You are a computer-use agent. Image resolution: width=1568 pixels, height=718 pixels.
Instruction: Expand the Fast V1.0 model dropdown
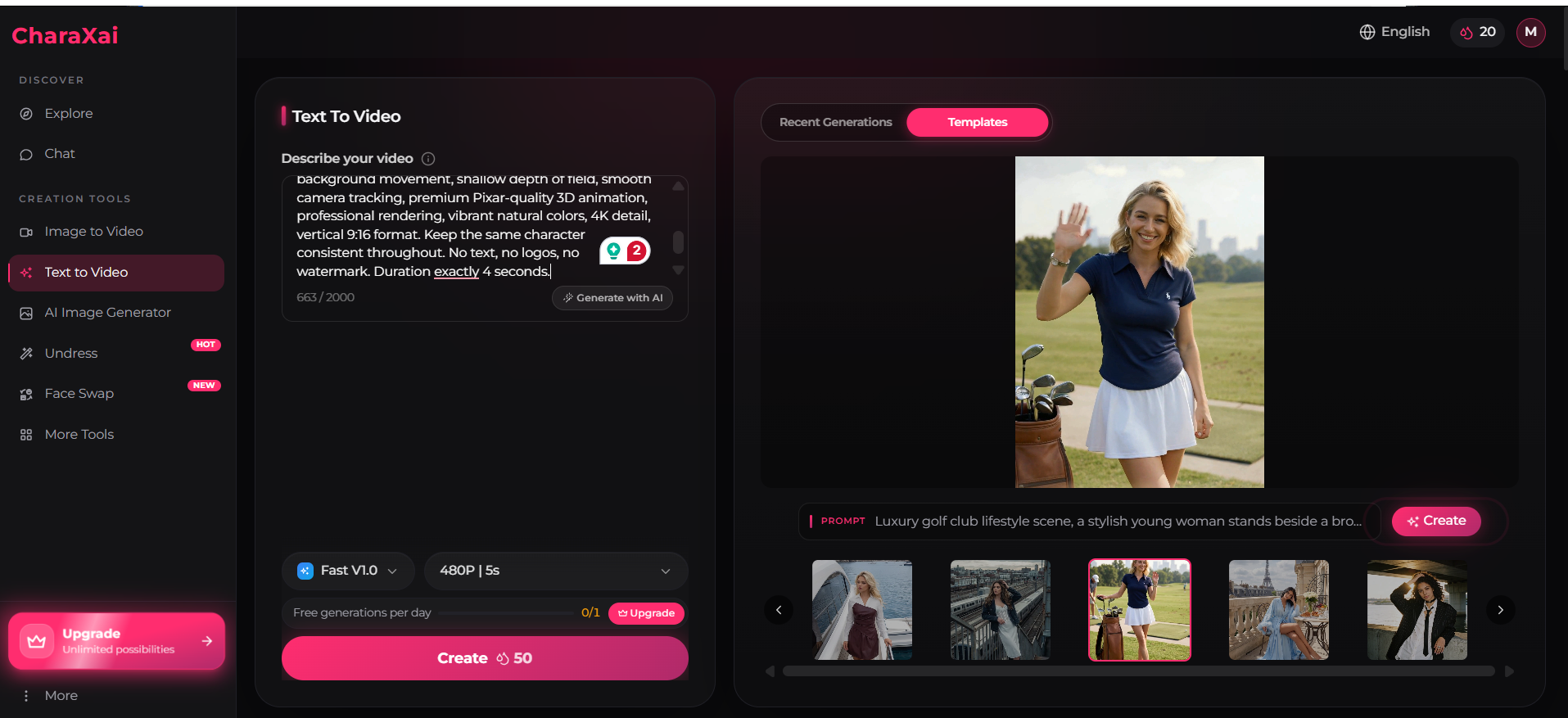coord(348,571)
